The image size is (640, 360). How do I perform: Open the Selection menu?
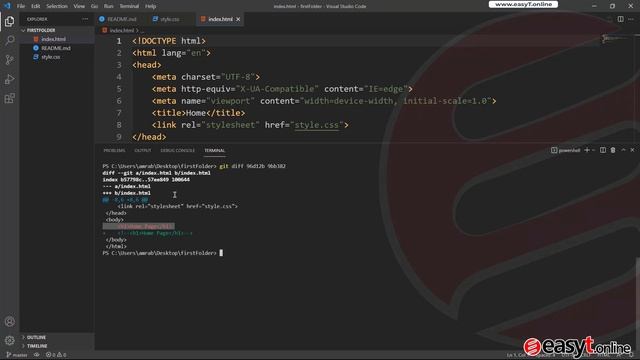pyautogui.click(x=57, y=6)
